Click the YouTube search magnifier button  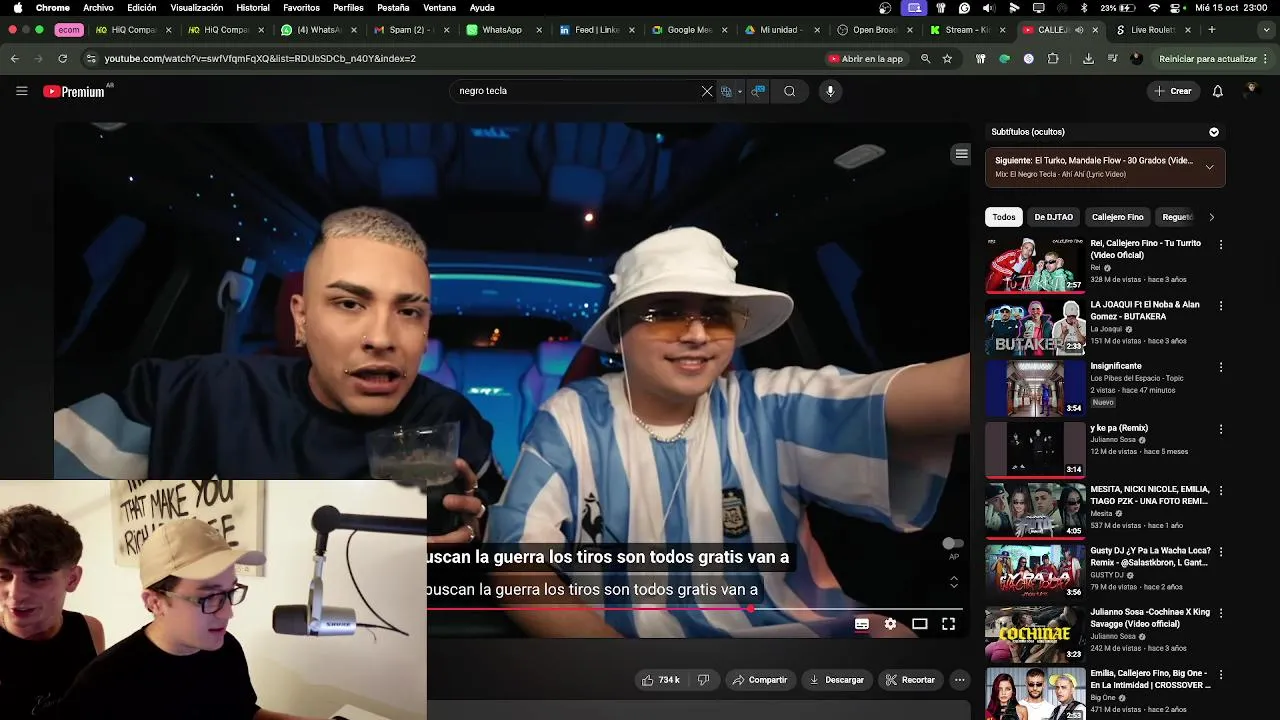tap(790, 91)
